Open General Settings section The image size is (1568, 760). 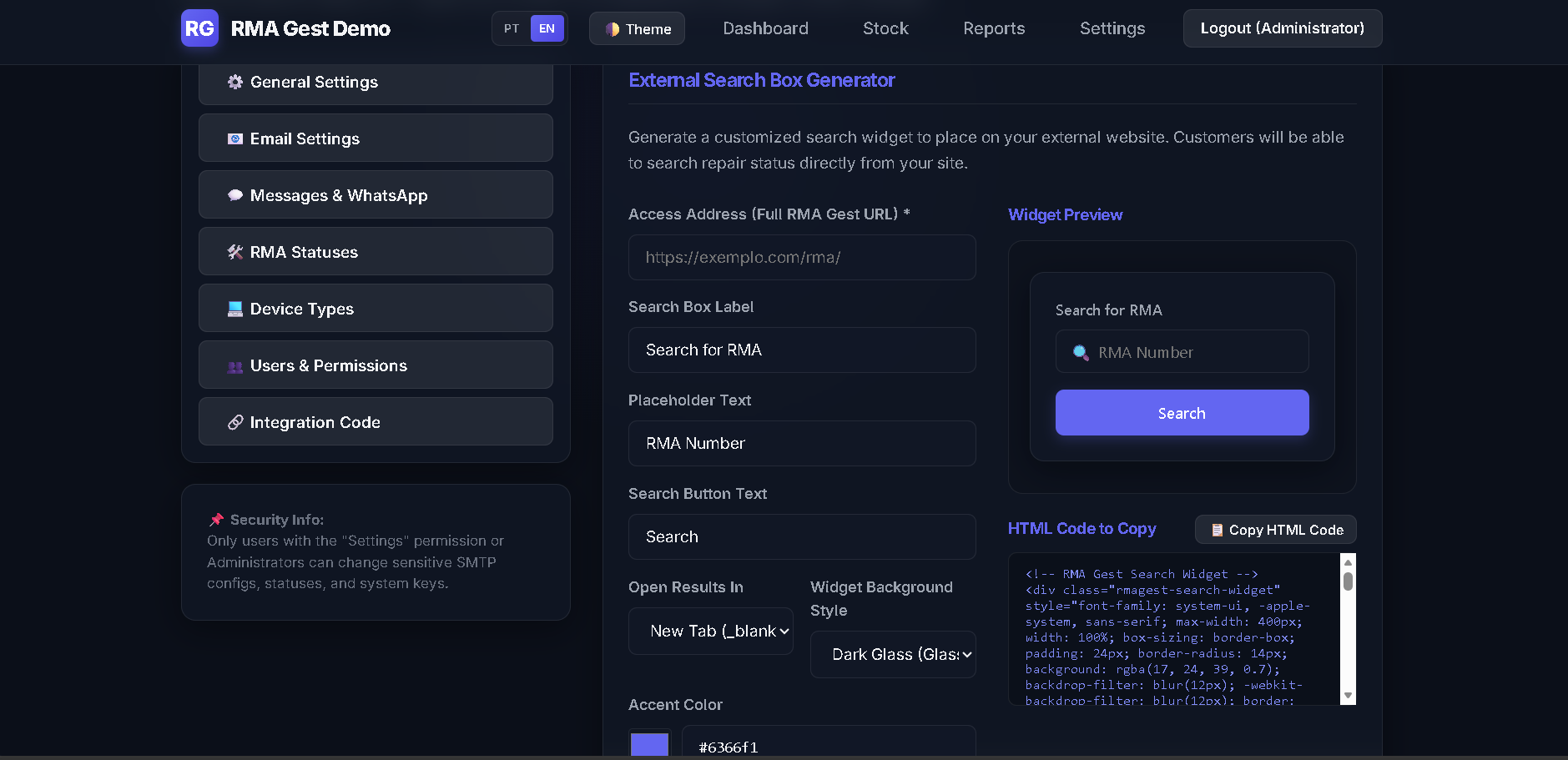(376, 82)
